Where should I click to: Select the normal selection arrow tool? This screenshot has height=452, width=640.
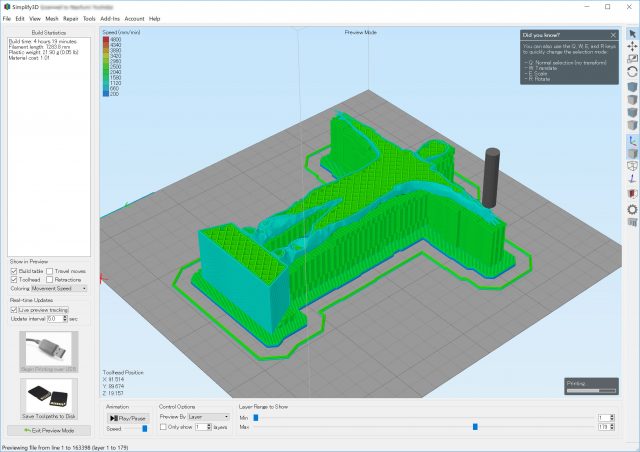(631, 35)
